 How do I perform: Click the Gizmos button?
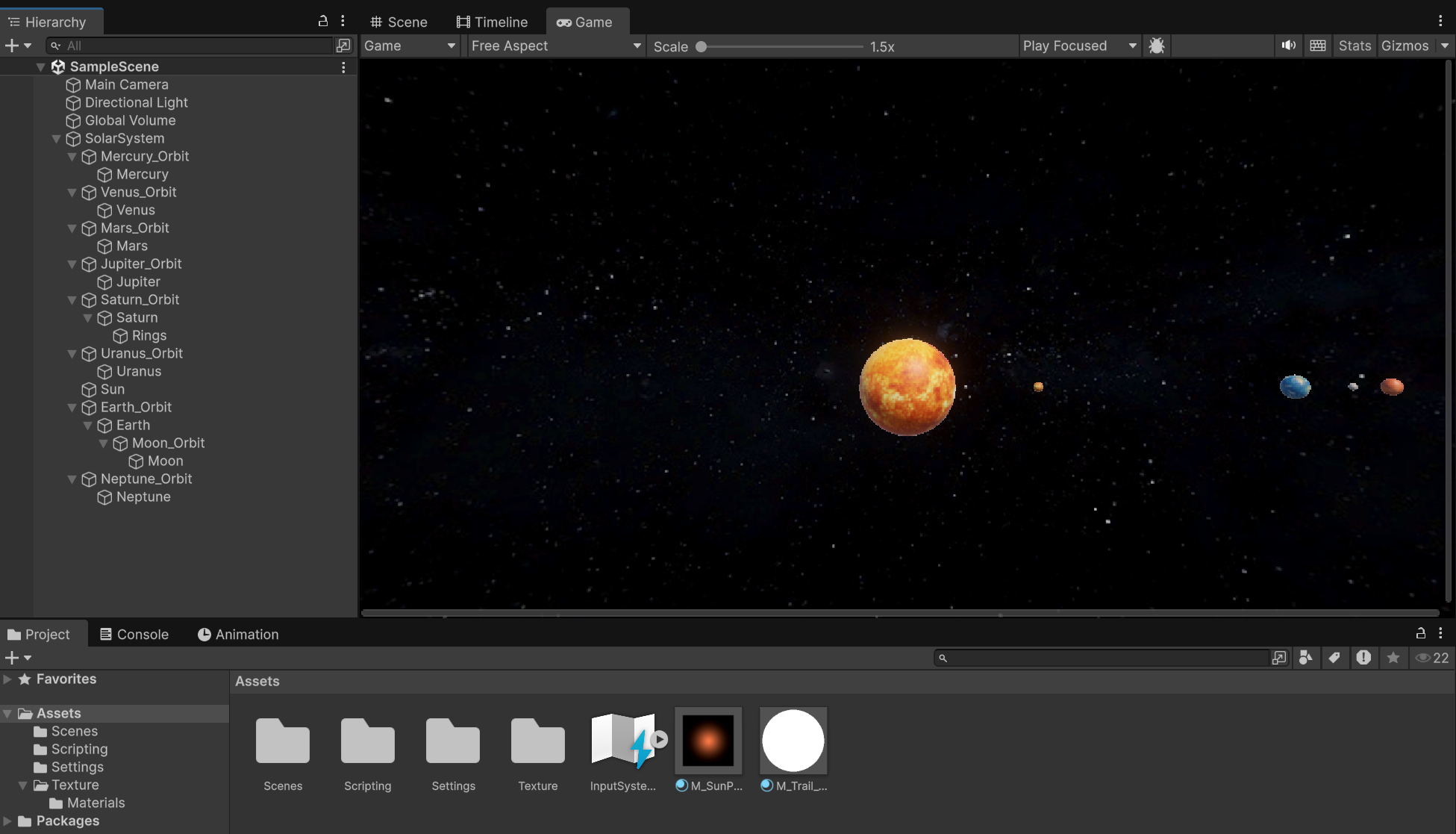click(x=1405, y=46)
